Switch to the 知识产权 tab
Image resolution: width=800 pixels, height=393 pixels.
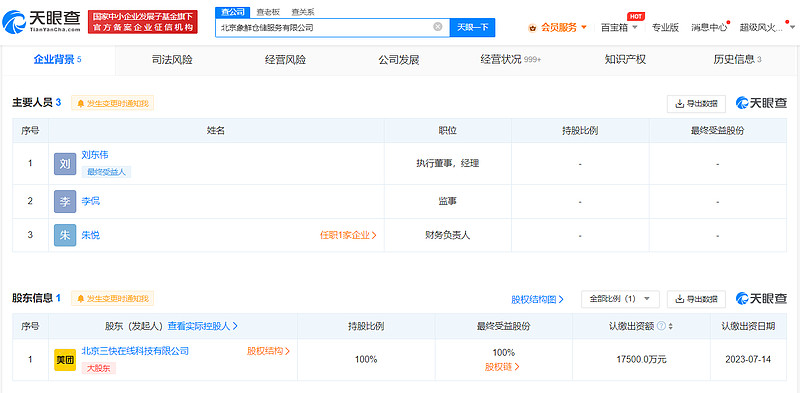[625, 60]
